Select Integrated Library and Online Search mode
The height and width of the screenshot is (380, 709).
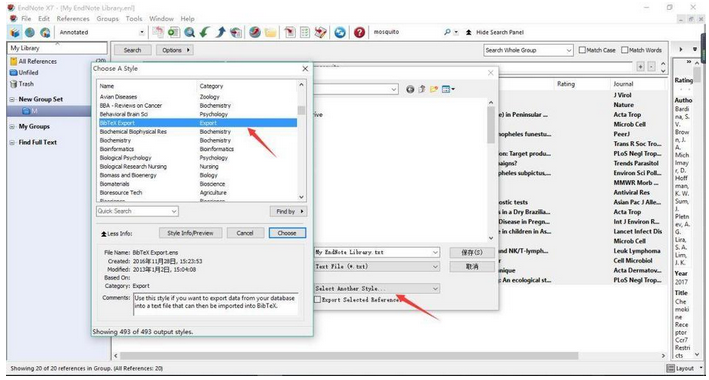(x=45, y=33)
